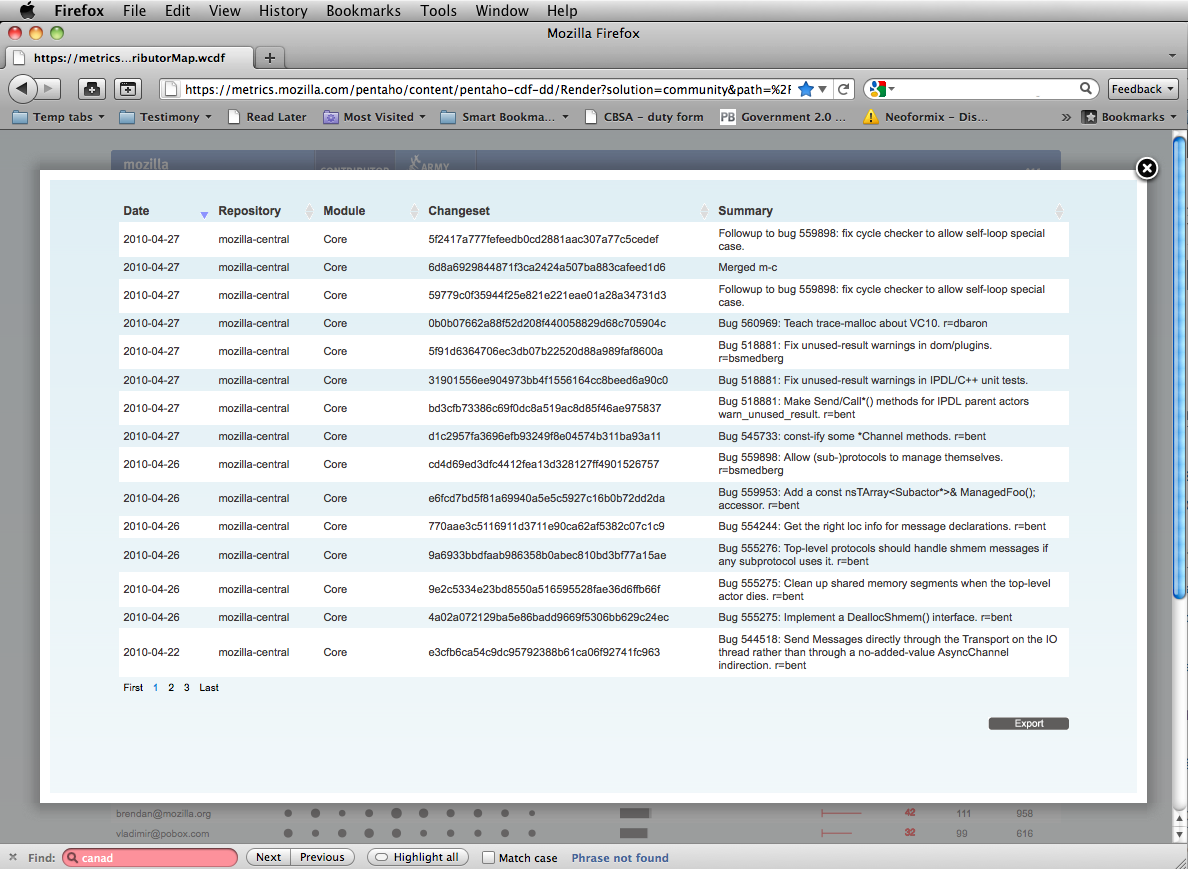Viewport: 1188px width, 869px height.
Task: Expand the Temp tabs bookmark folder
Action: coord(54,117)
